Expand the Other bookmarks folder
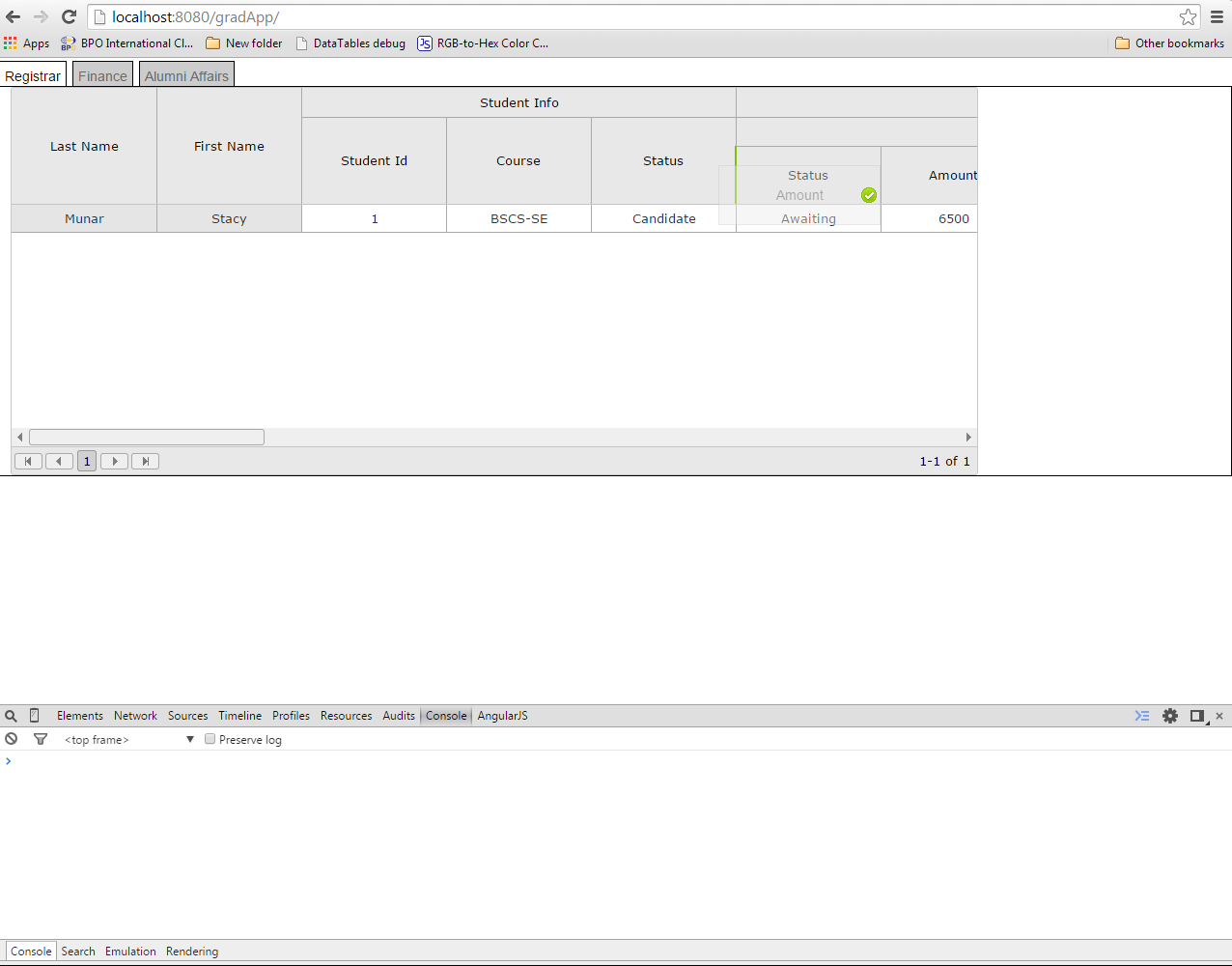This screenshot has height=966, width=1232. tap(1169, 43)
